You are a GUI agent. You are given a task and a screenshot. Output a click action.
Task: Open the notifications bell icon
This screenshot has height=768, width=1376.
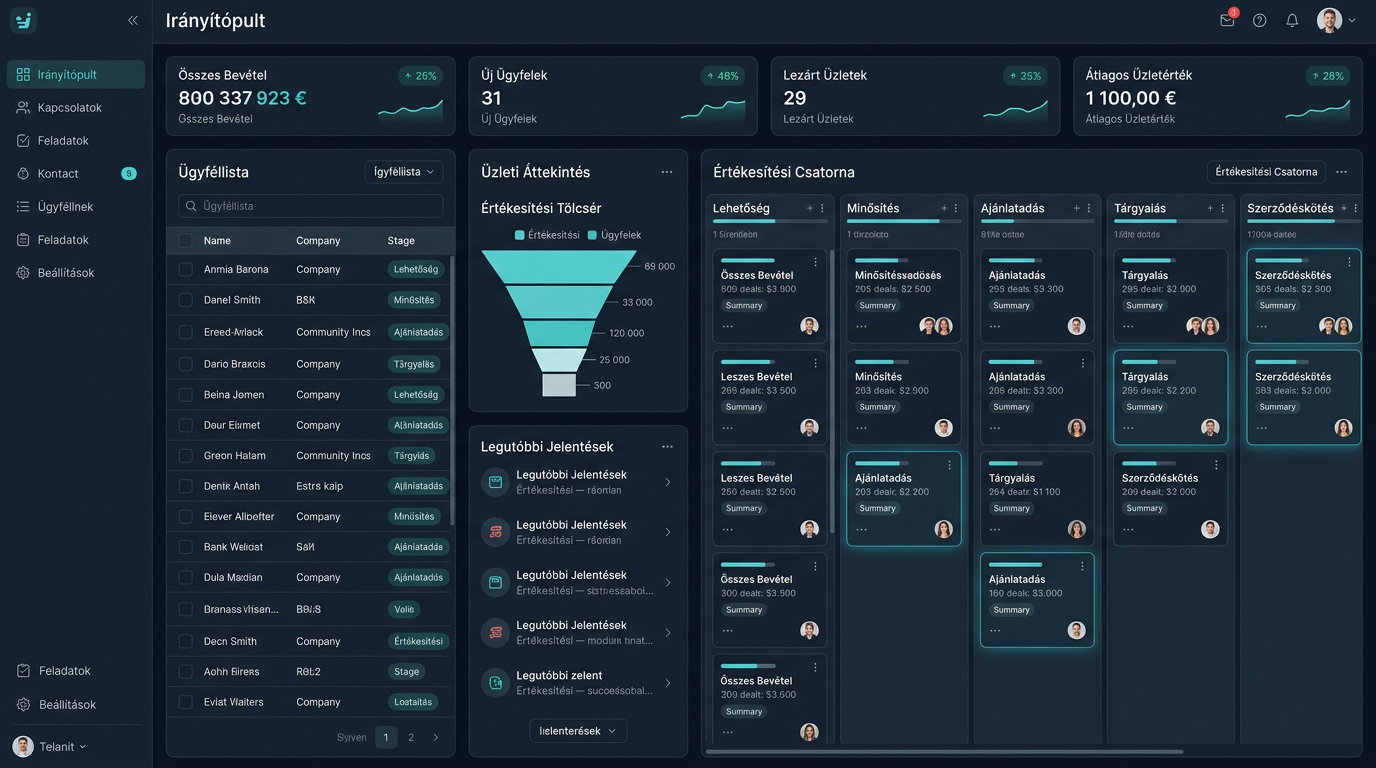tap(1292, 20)
